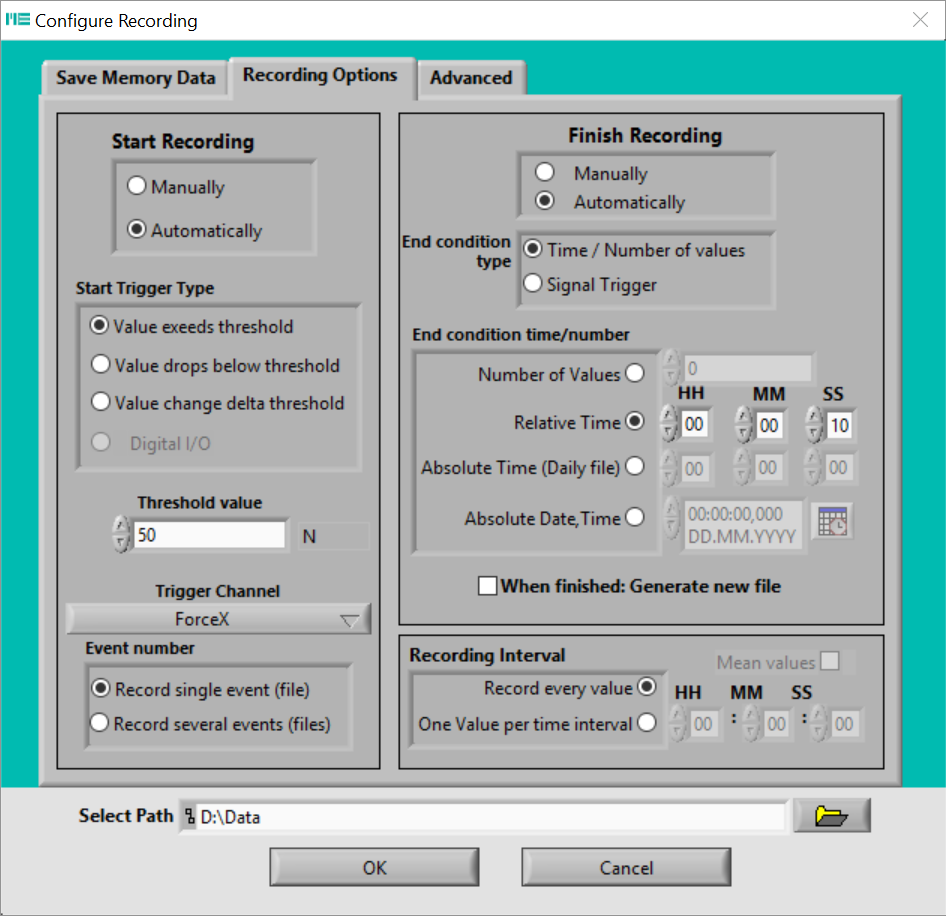
Task: Enable When finished: Generate new file
Action: click(488, 586)
